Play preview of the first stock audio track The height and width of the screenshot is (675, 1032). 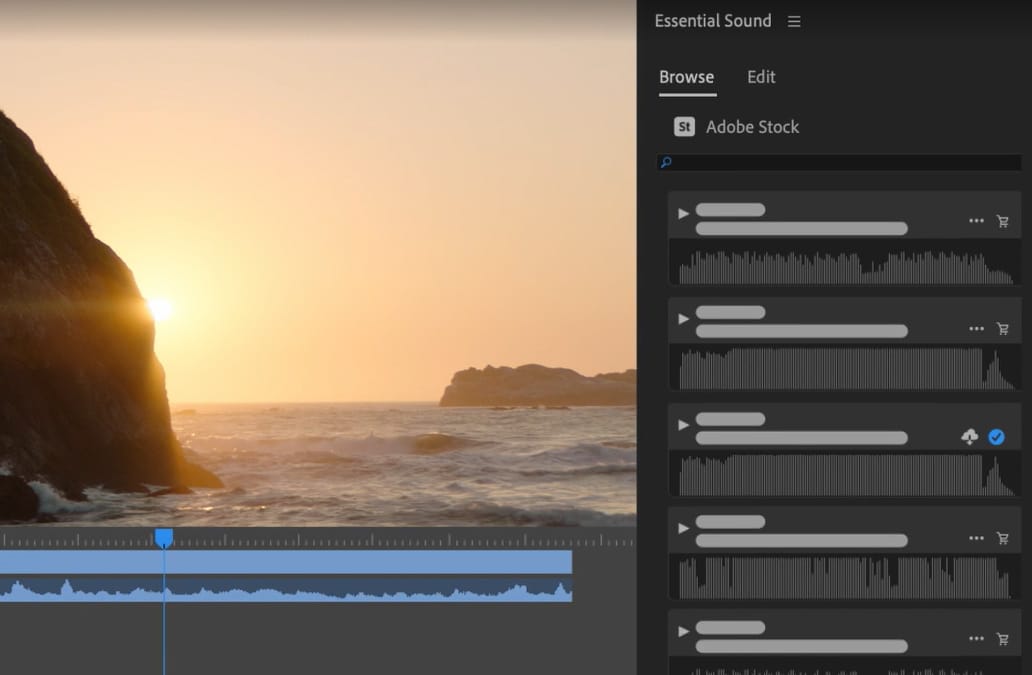(684, 213)
